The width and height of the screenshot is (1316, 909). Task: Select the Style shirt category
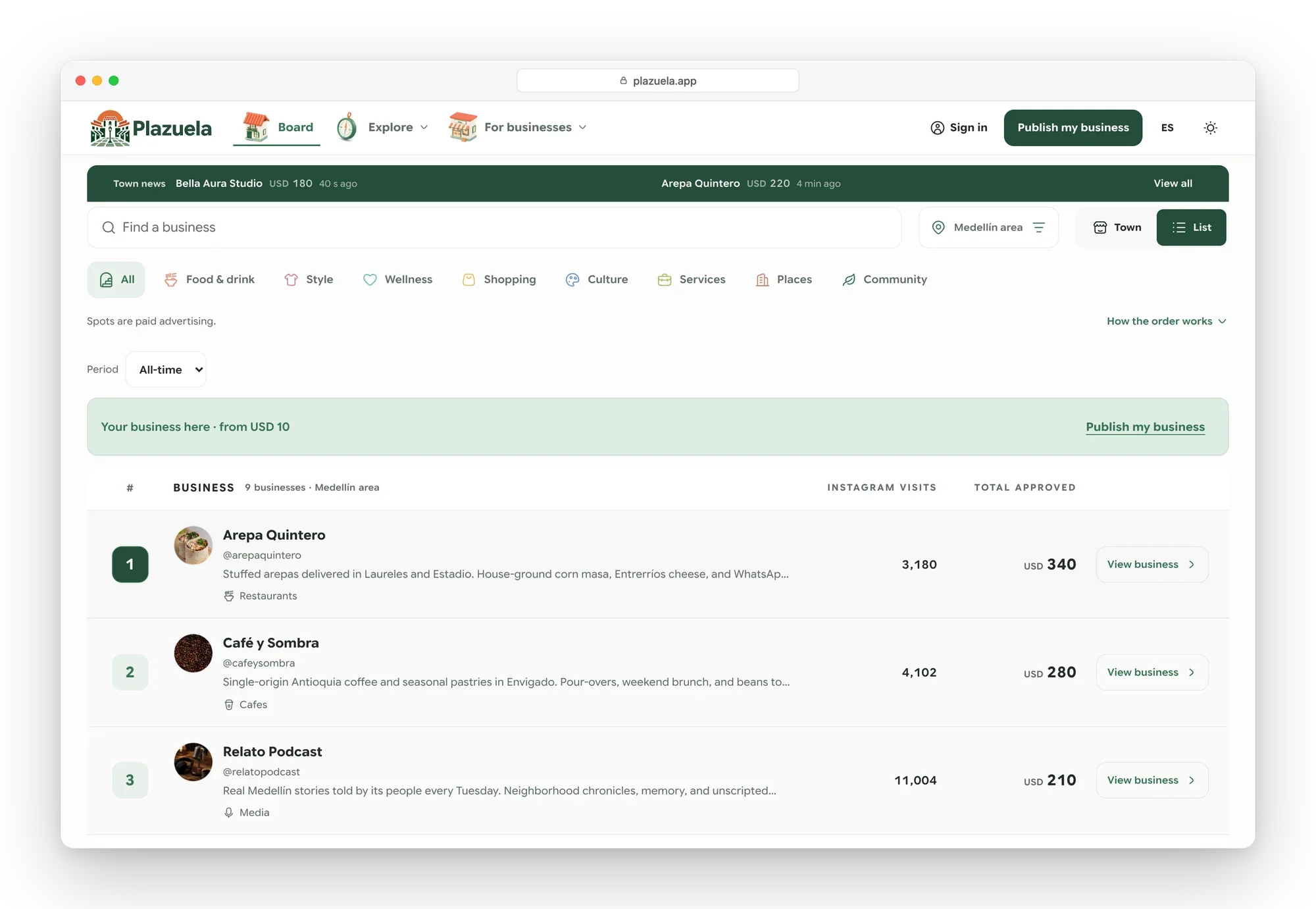(x=309, y=280)
